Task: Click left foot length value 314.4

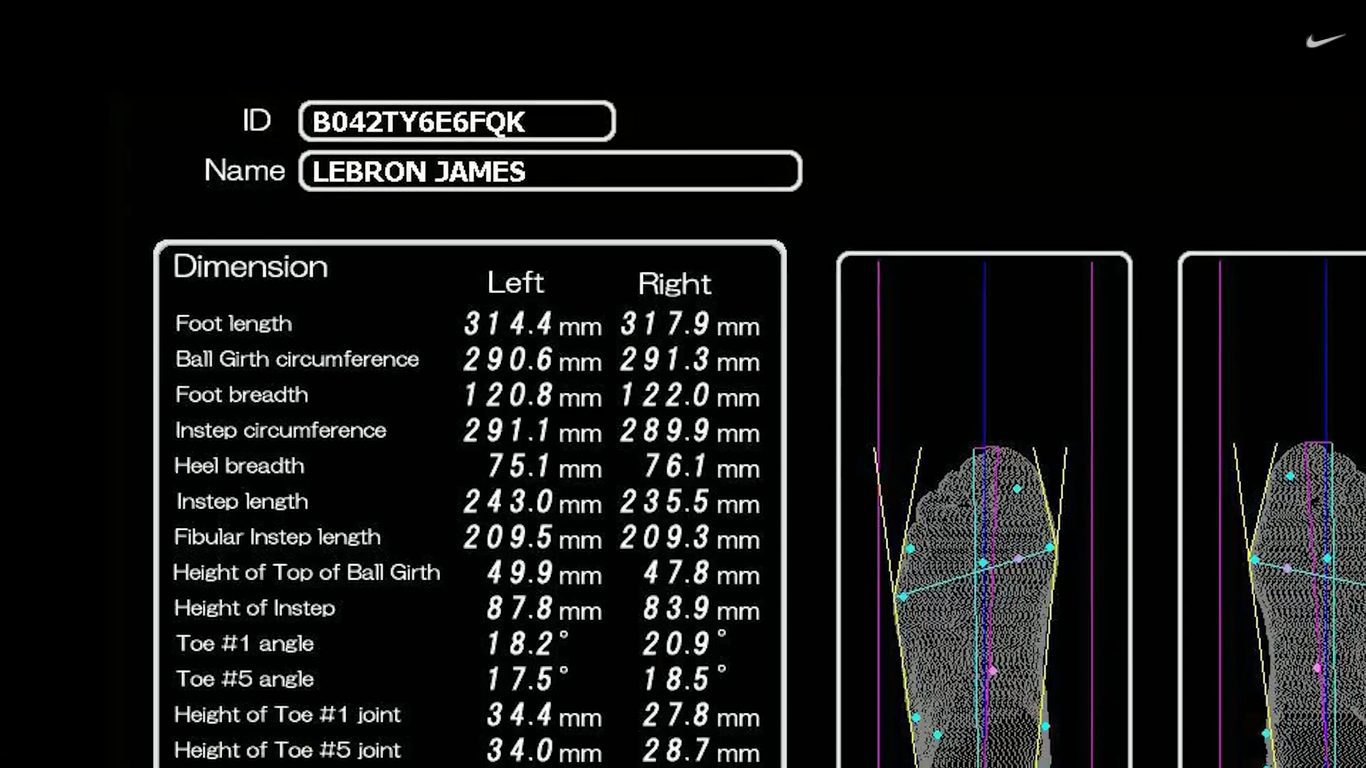Action: tap(508, 324)
